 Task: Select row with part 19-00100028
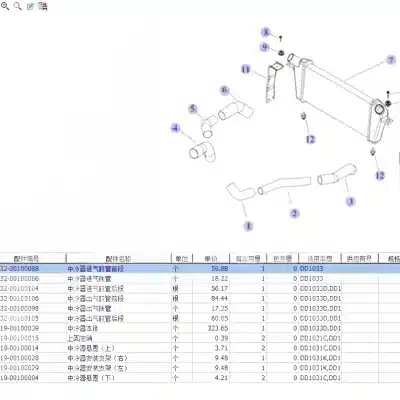[200, 358]
